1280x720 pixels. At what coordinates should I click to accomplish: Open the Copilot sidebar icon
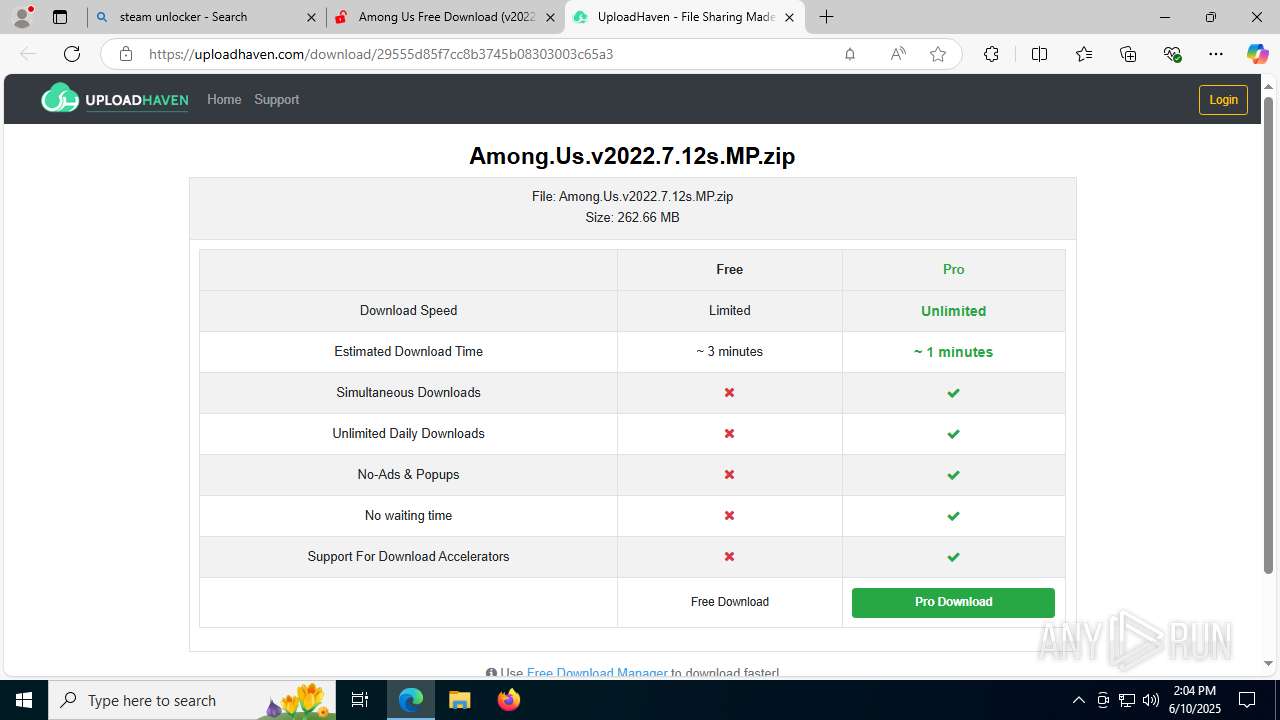[1257, 54]
